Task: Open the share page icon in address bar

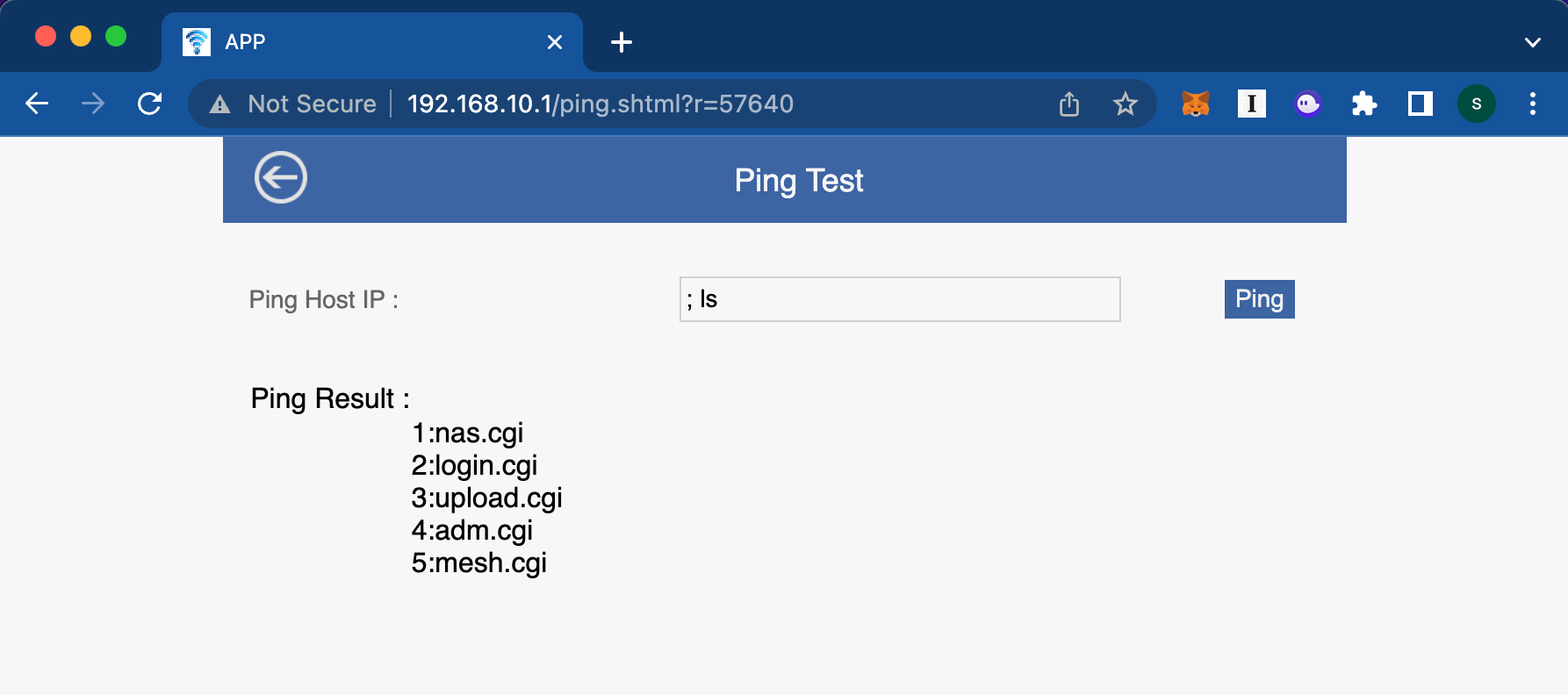Action: pyautogui.click(x=1068, y=104)
